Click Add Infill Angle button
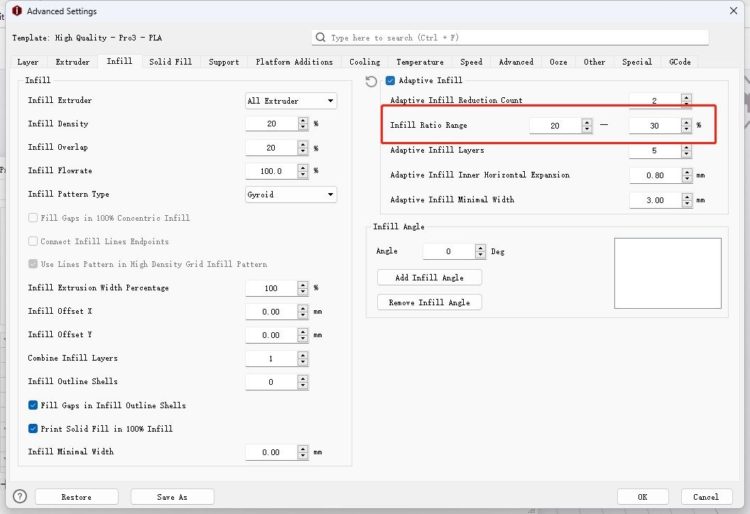 (x=429, y=277)
